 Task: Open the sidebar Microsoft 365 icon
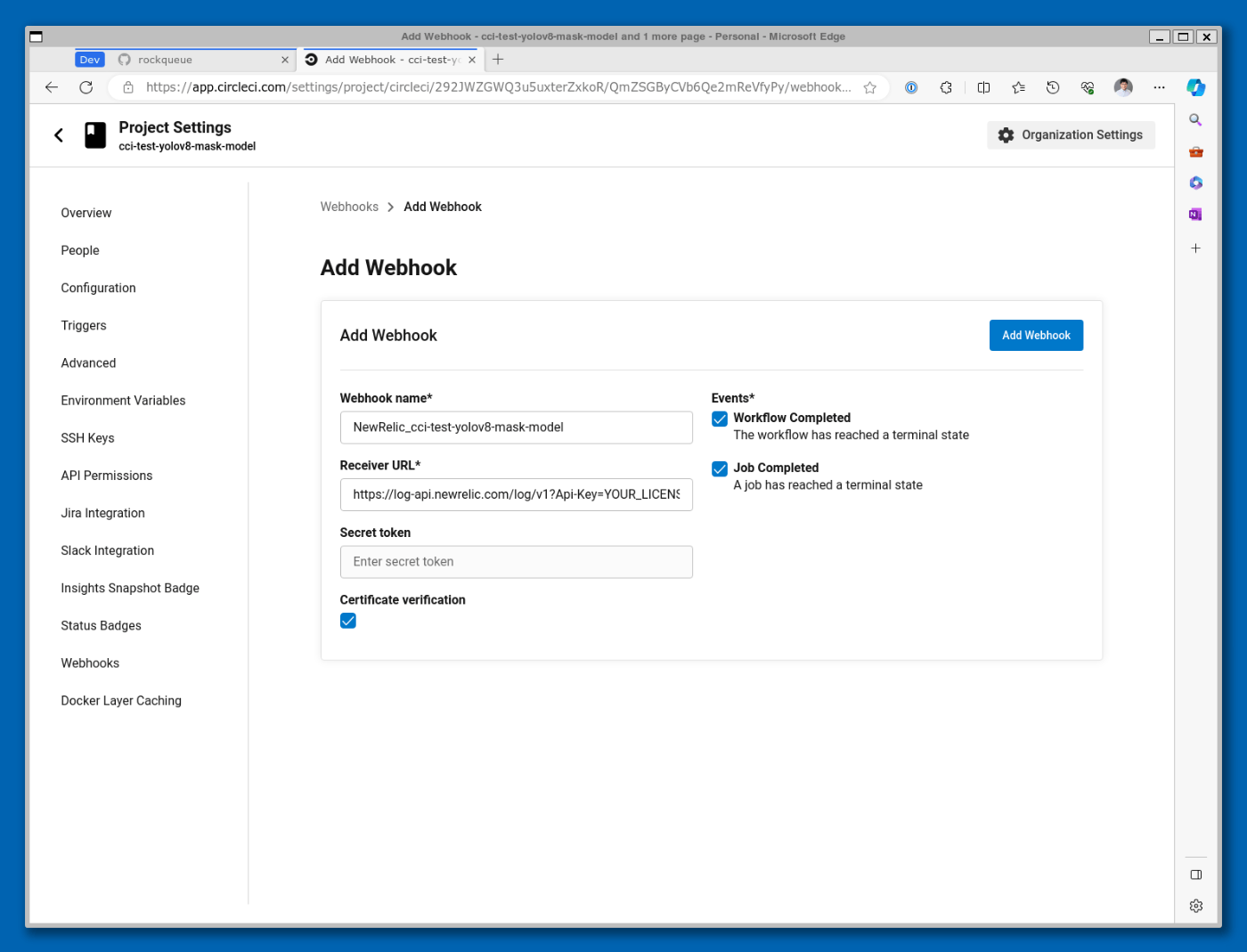point(1195,183)
